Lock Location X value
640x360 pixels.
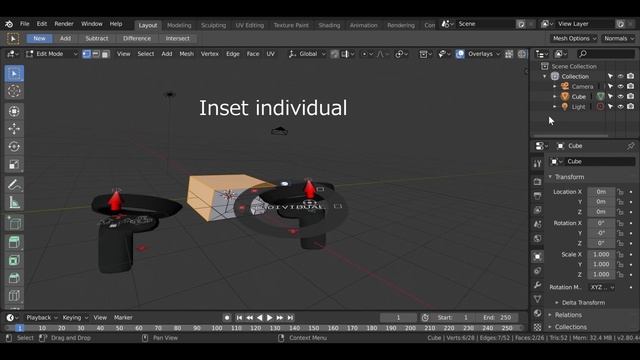620,192
